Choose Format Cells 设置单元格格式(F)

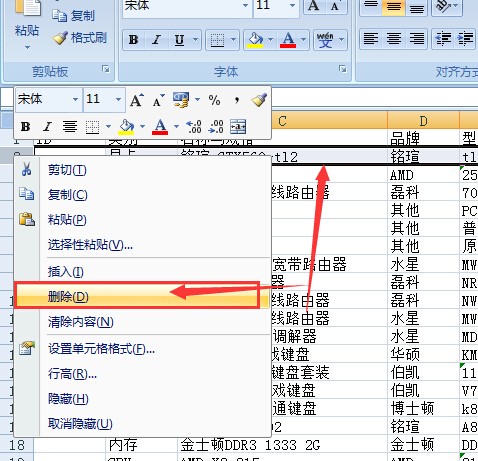[142, 349]
